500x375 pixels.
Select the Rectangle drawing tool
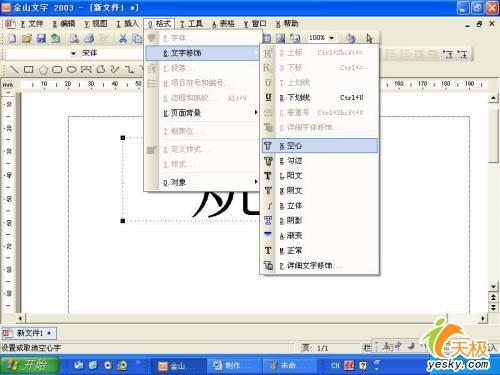[x=29, y=69]
